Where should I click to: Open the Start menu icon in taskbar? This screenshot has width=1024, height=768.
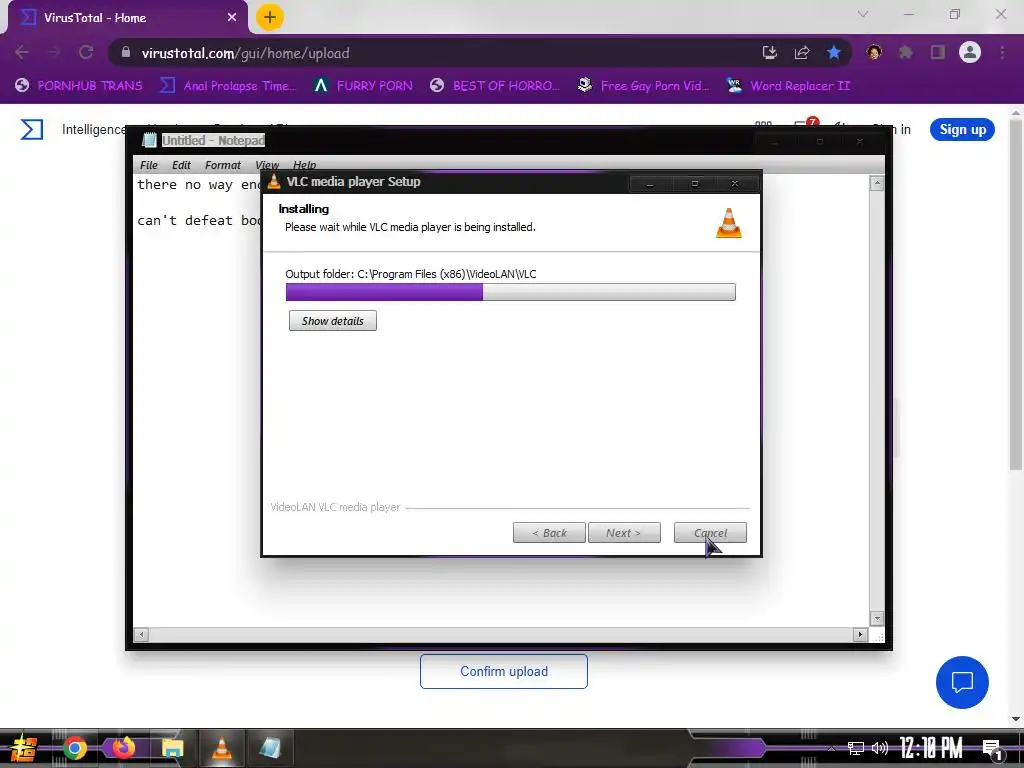[x=24, y=748]
